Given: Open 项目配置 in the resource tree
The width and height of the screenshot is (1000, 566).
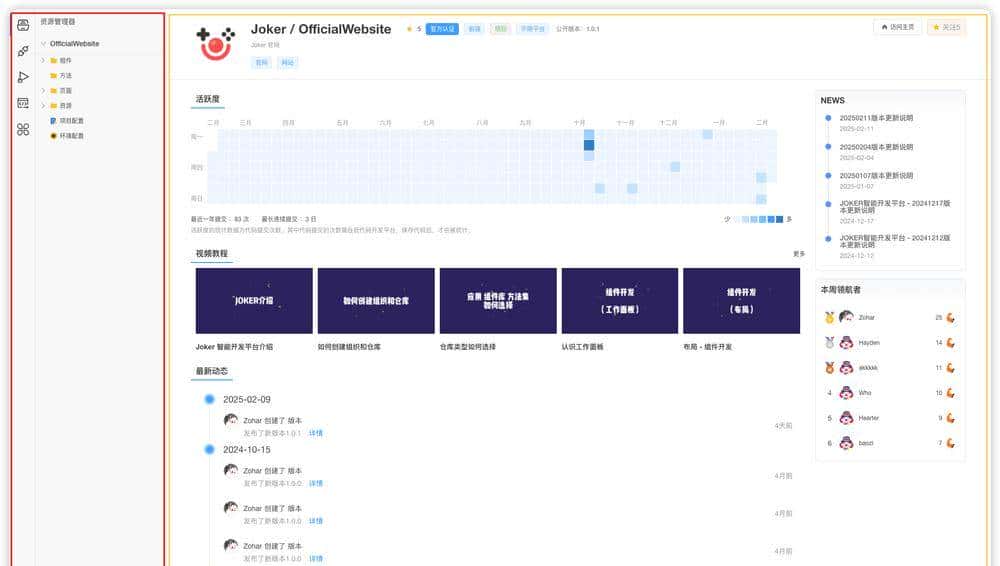Looking at the screenshot, I should [x=71, y=121].
